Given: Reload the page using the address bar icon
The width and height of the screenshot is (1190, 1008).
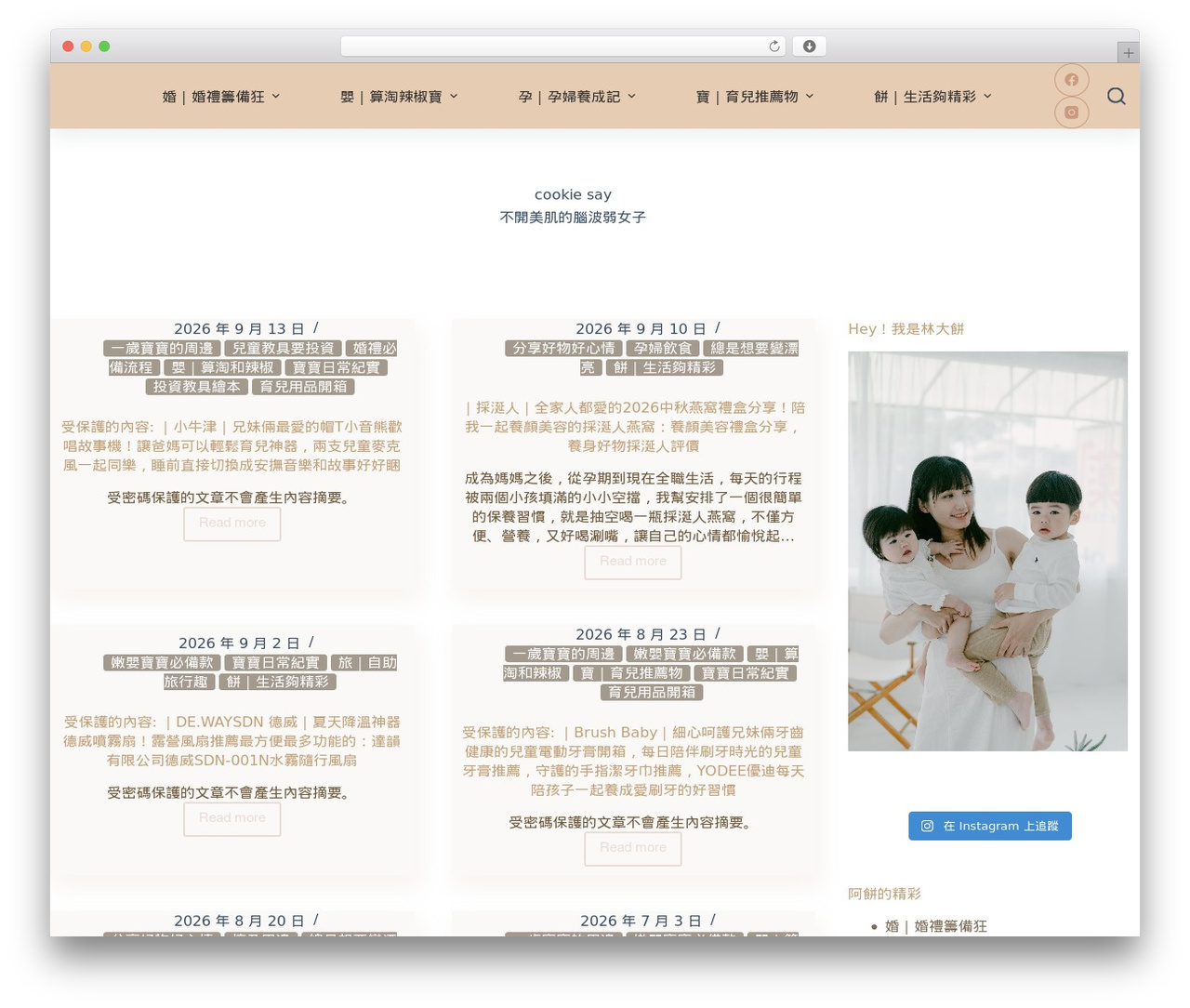Looking at the screenshot, I should 774,46.
